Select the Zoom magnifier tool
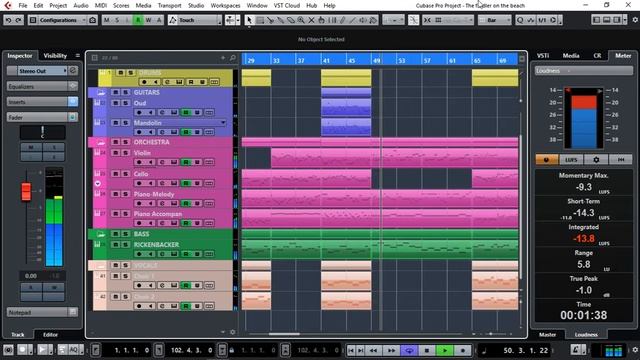The image size is (640, 360). point(301,20)
